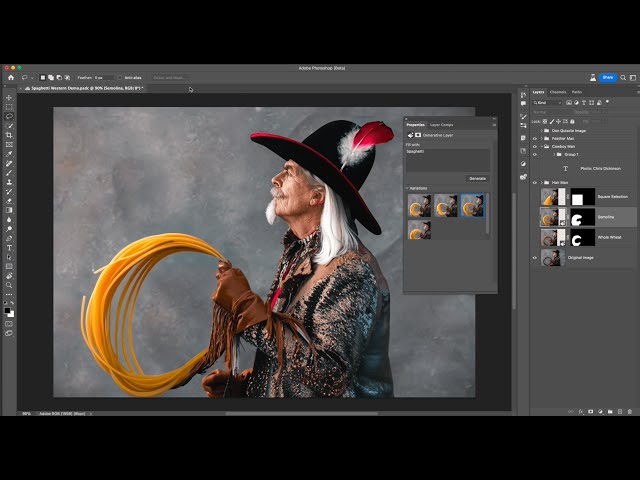Open the layer blend mode dropdown
Screen dimensions: 640x480
(x=550, y=112)
